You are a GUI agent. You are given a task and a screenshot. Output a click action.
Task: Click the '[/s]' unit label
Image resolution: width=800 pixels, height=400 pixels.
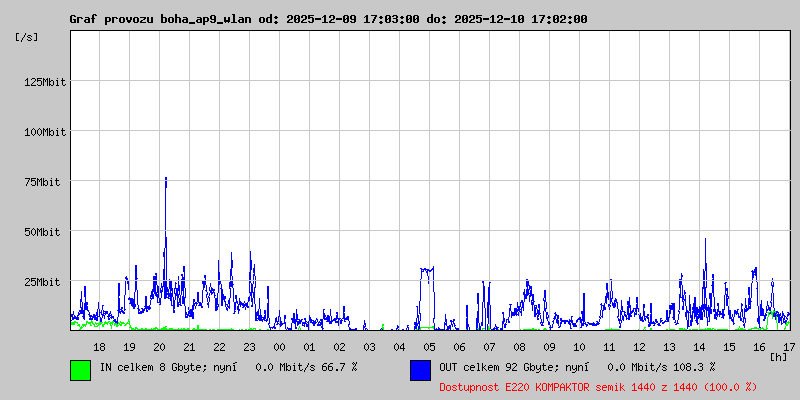(x=27, y=37)
